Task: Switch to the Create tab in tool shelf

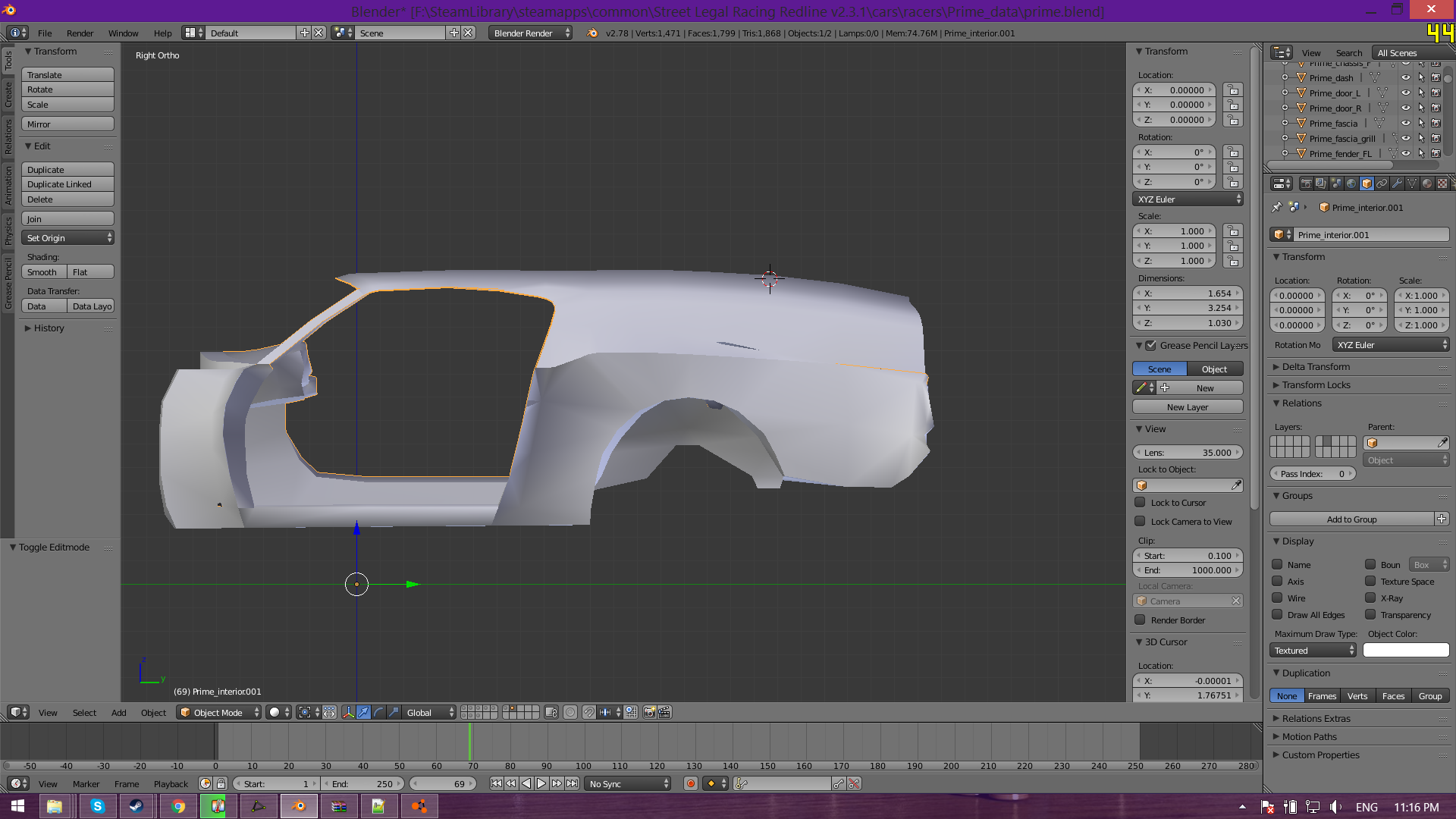Action: click(8, 94)
